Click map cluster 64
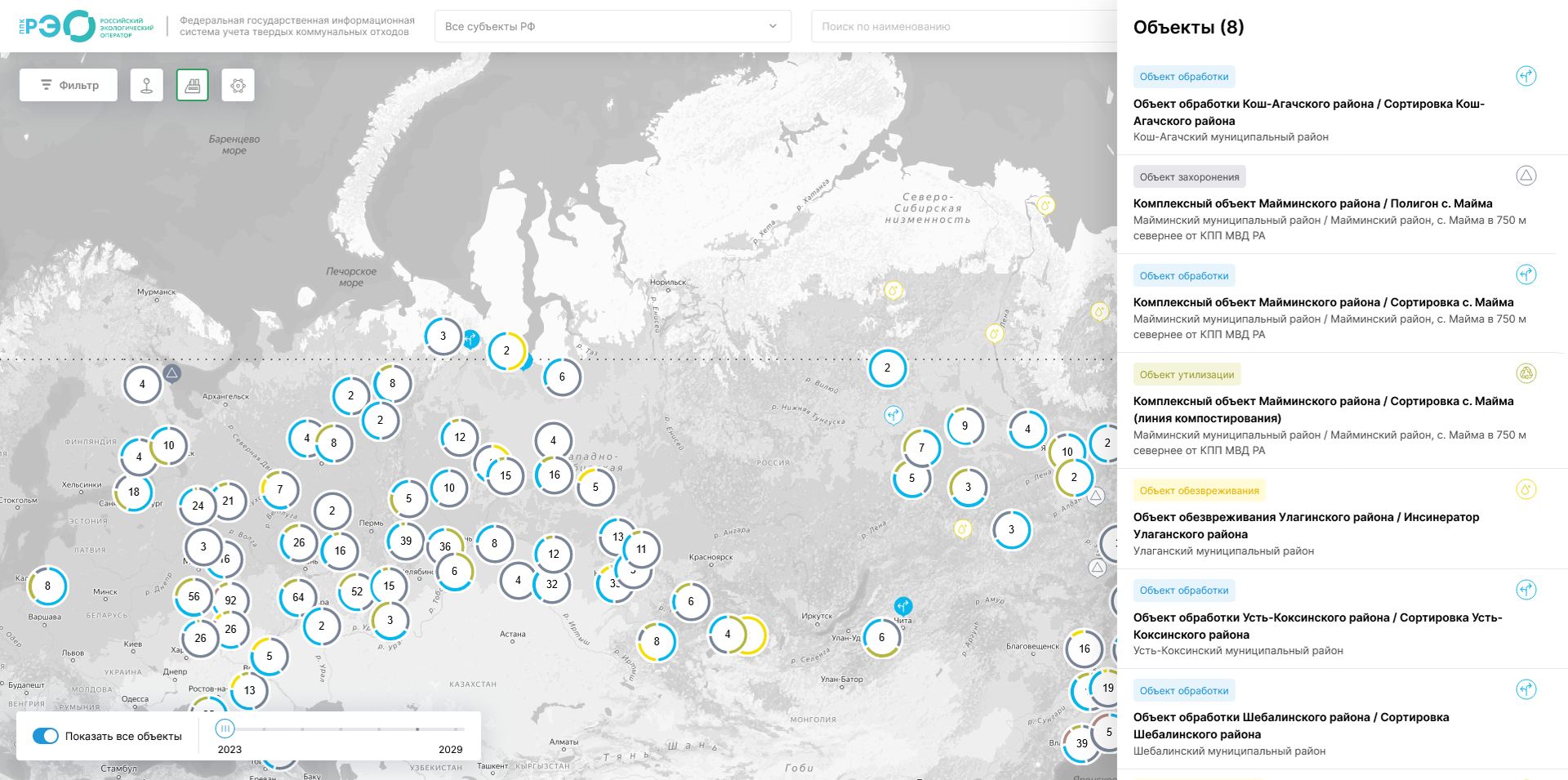The height and width of the screenshot is (780, 1568). (298, 597)
